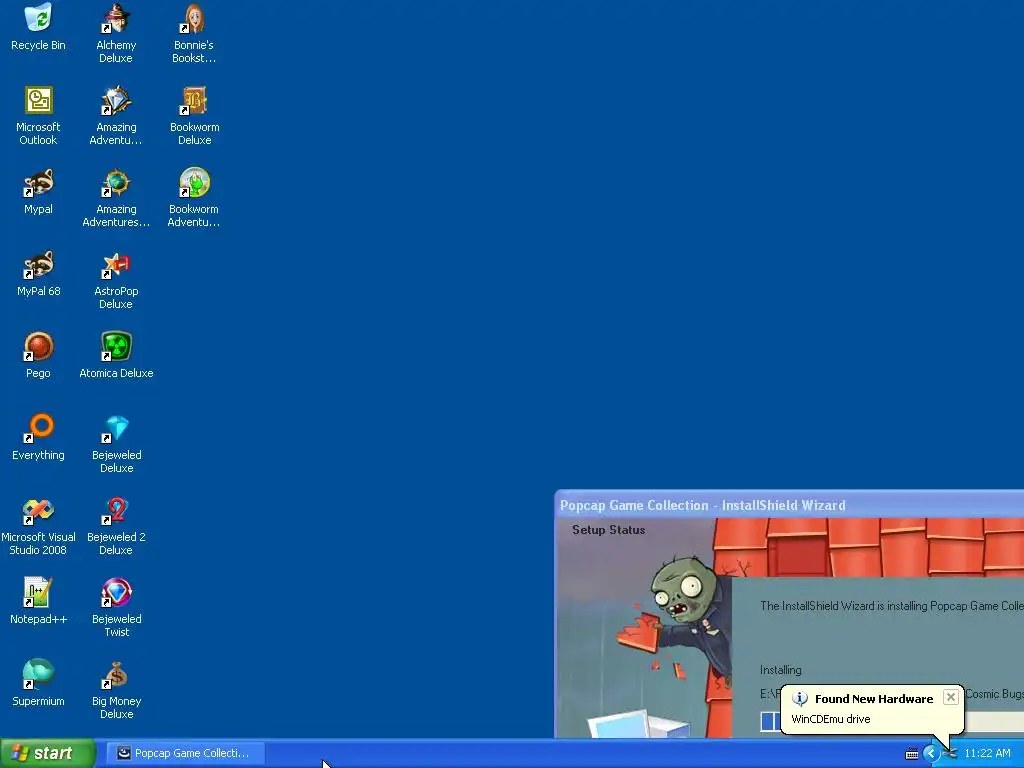The image size is (1024, 768).
Task: Click the Popcap Game Collection taskbar button
Action: tap(185, 753)
